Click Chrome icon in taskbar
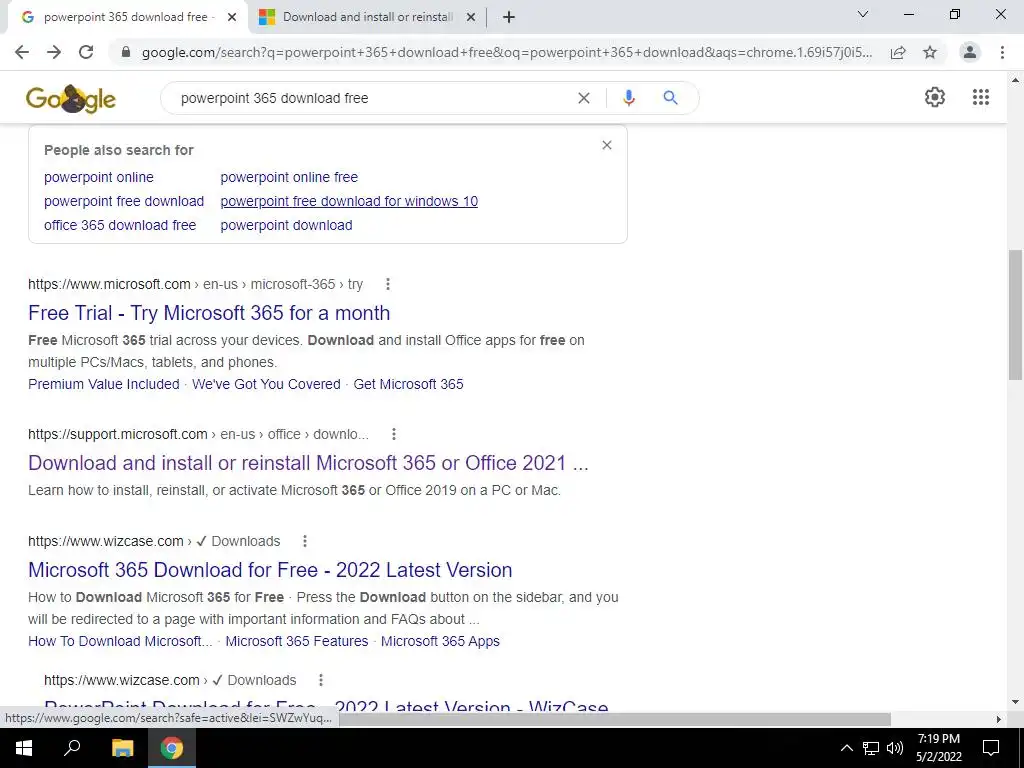The image size is (1024, 768). tap(172, 748)
